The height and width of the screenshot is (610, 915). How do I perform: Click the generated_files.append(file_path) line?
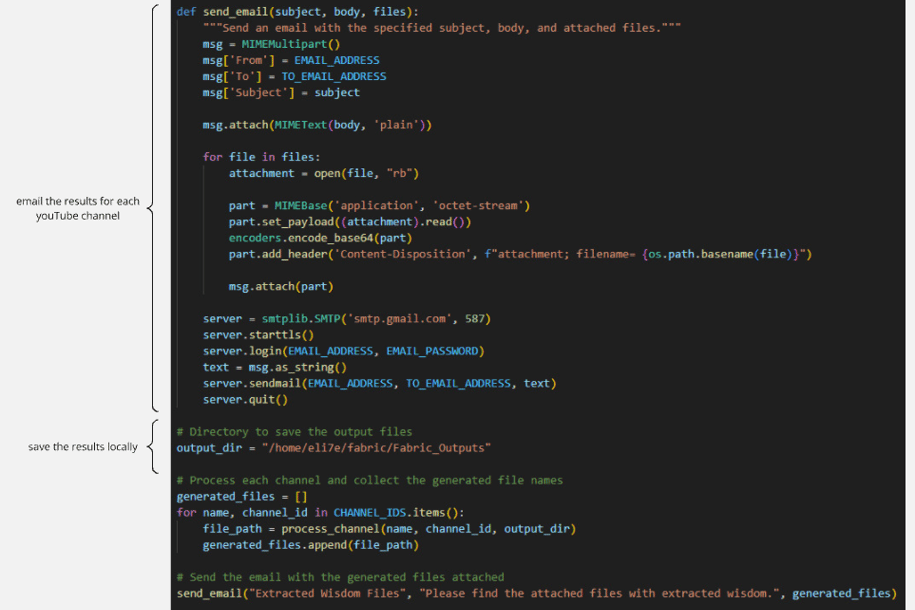tap(310, 545)
